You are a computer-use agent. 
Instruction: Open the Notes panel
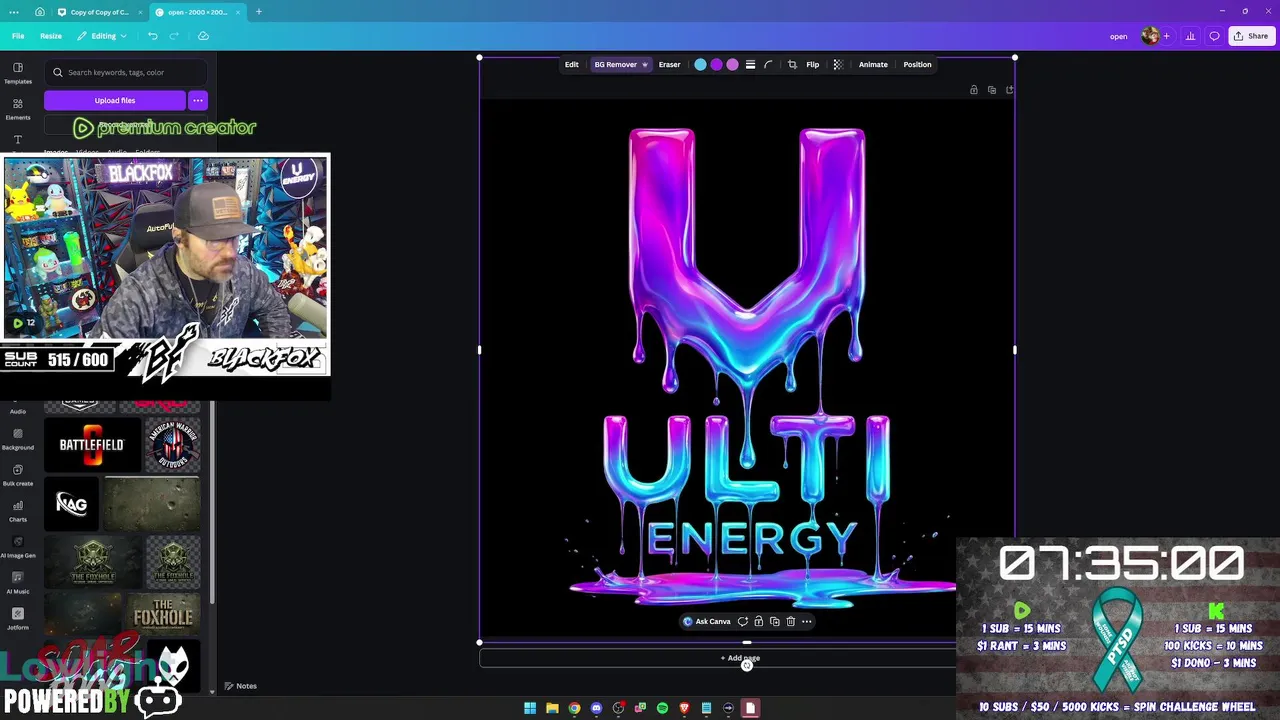tap(240, 686)
